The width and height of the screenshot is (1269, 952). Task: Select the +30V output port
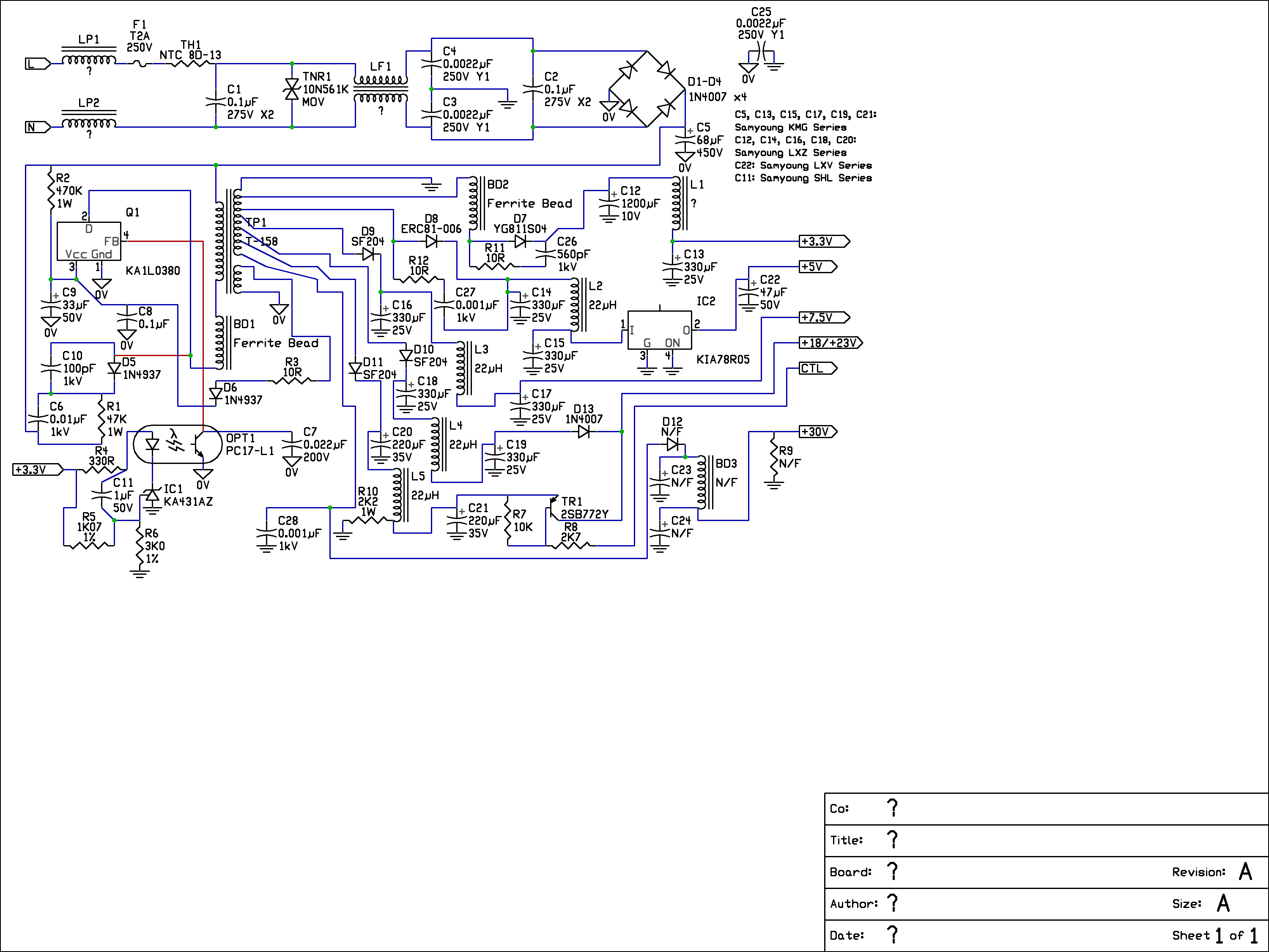(x=818, y=431)
